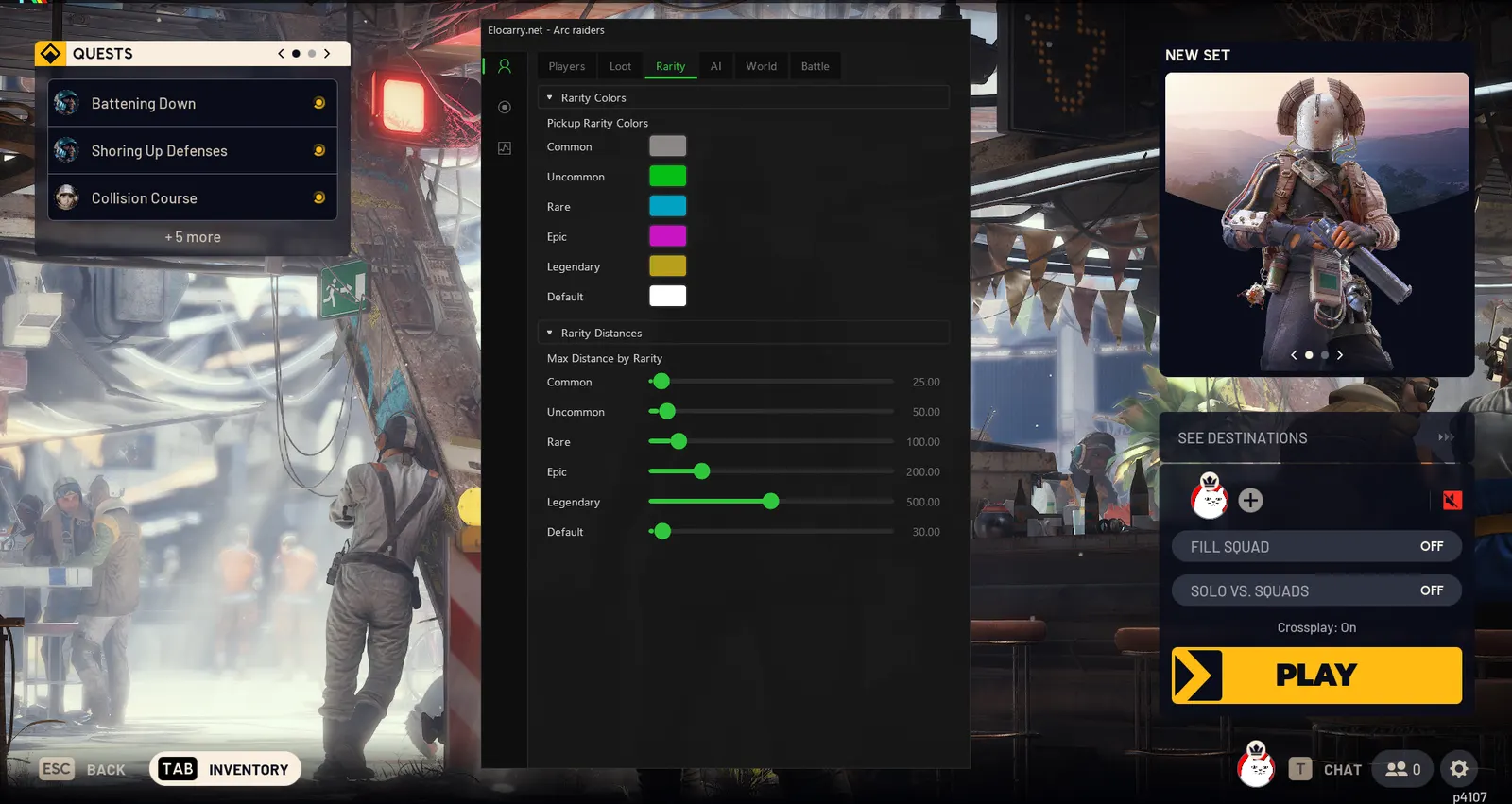Pick the Common rarity gray color swatch
The height and width of the screenshot is (804, 1512).
[667, 145]
